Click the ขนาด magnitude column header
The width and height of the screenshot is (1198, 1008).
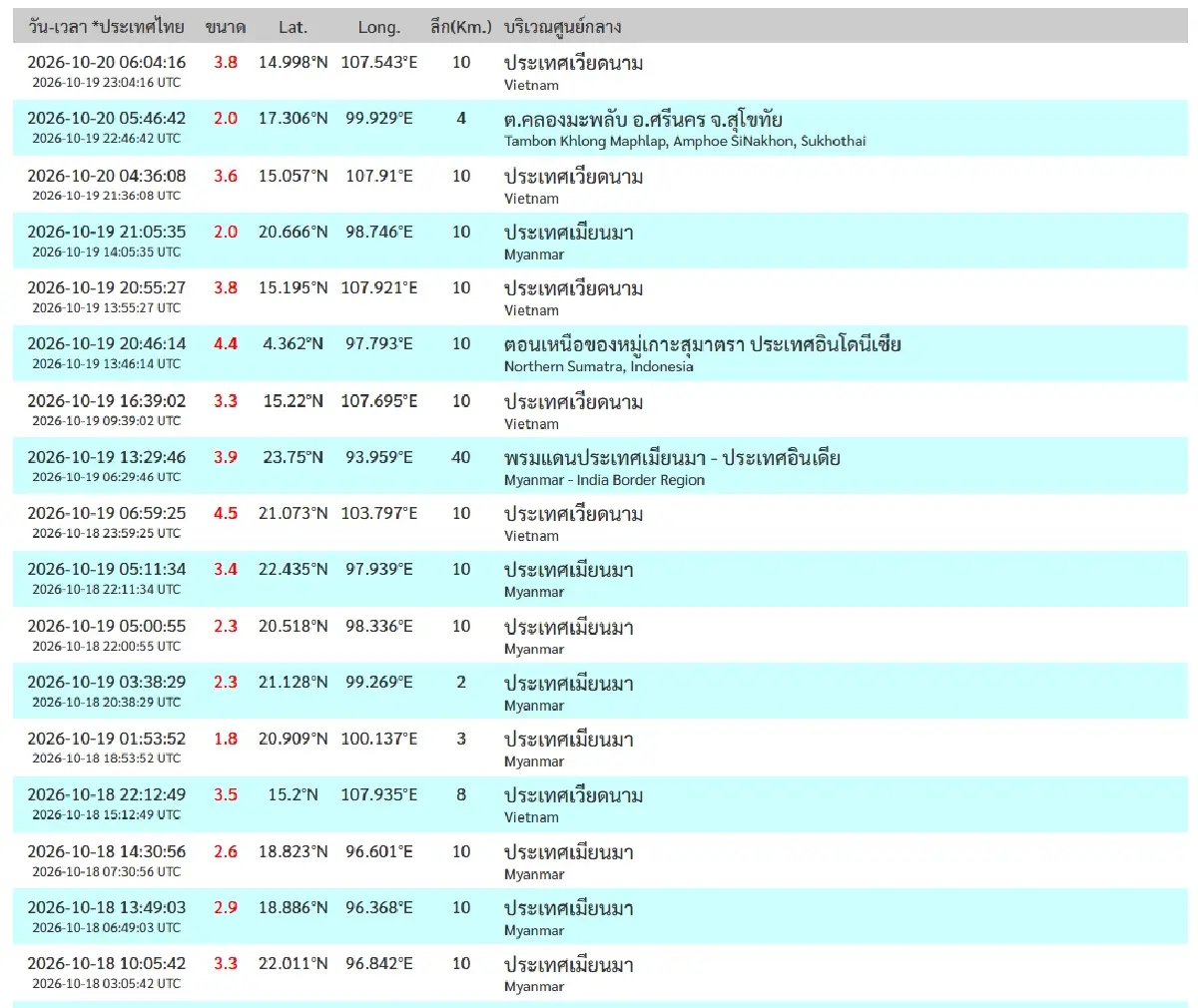pos(226,27)
